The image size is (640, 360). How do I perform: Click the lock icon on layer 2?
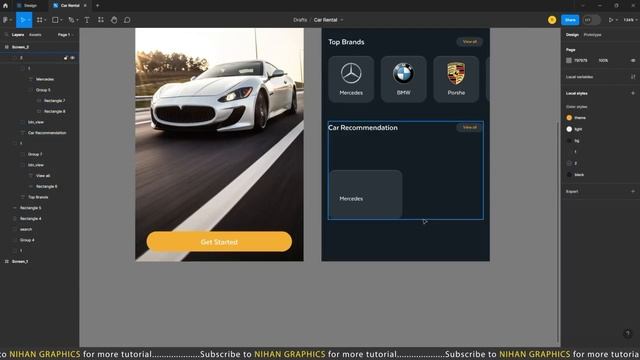click(x=66, y=58)
